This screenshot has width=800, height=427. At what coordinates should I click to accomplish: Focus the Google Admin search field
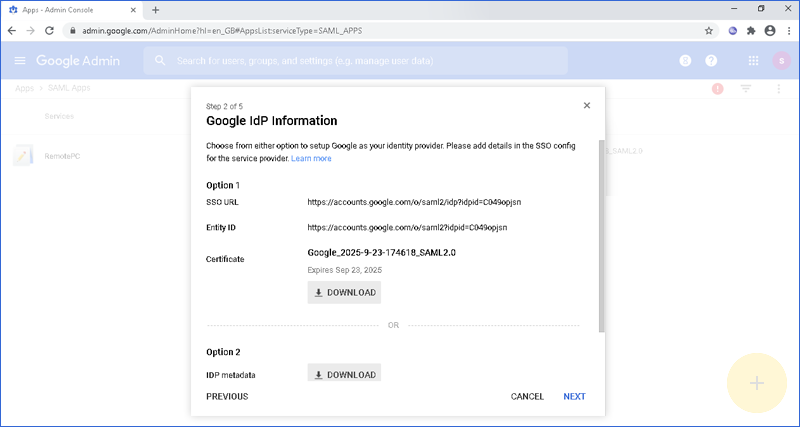[x=360, y=61]
